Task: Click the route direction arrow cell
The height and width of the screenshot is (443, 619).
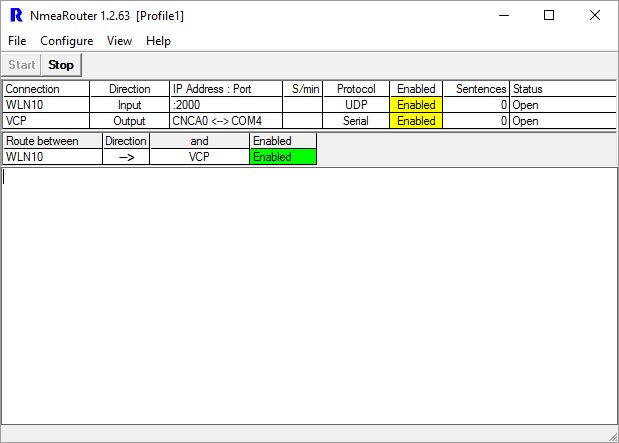Action: [x=126, y=157]
